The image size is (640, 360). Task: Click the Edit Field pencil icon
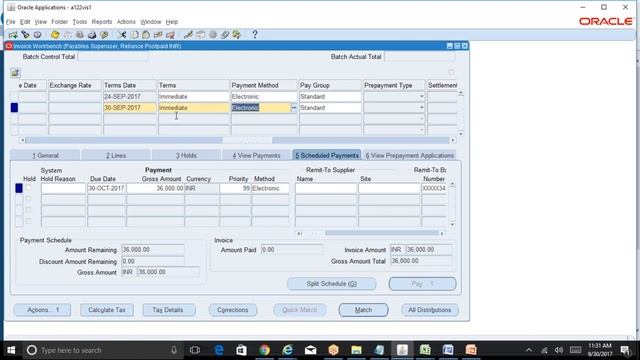(188, 35)
